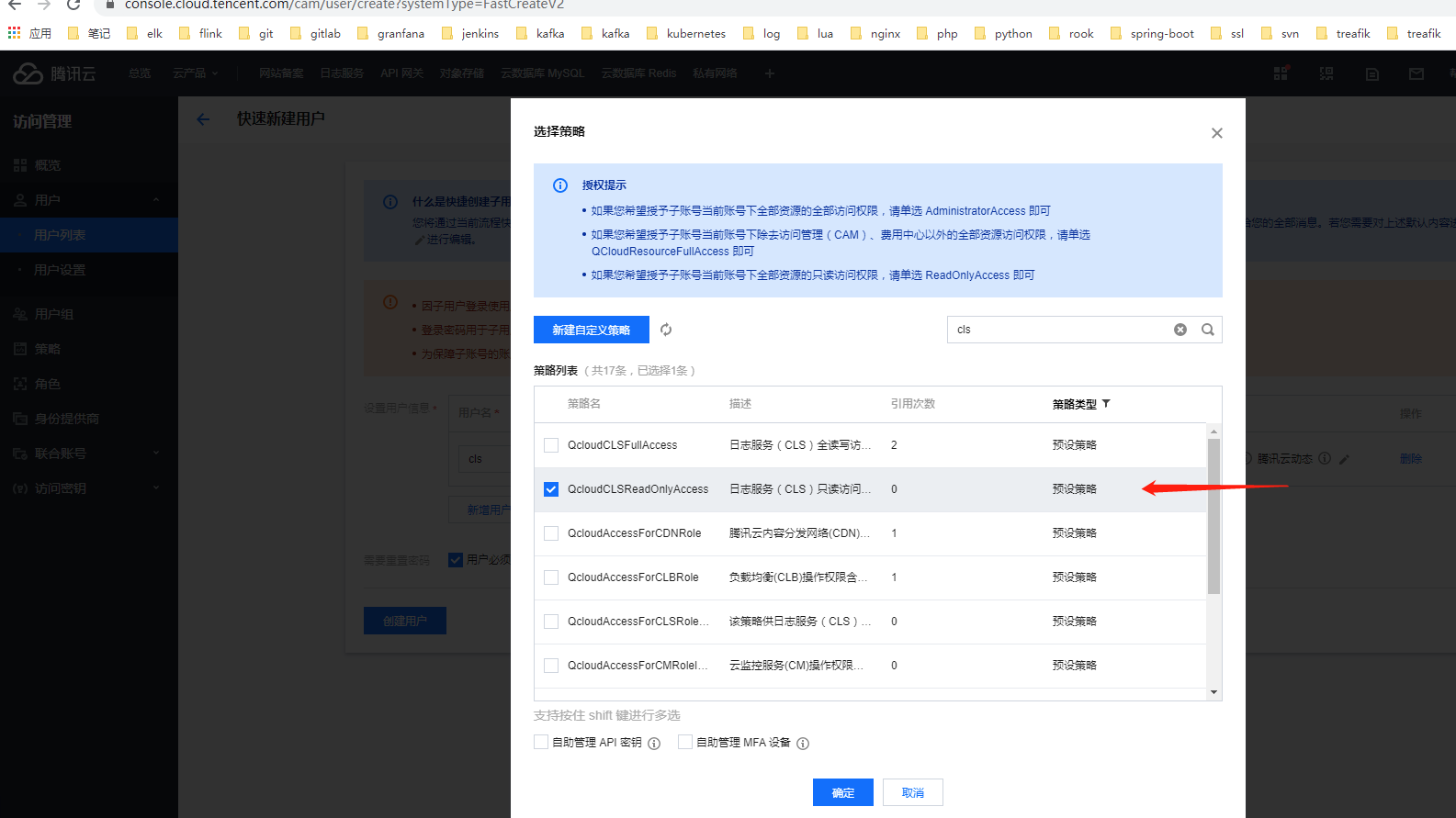Click the info icon next to 自助管理 API 密钥
The image size is (1456, 818).
654,744
